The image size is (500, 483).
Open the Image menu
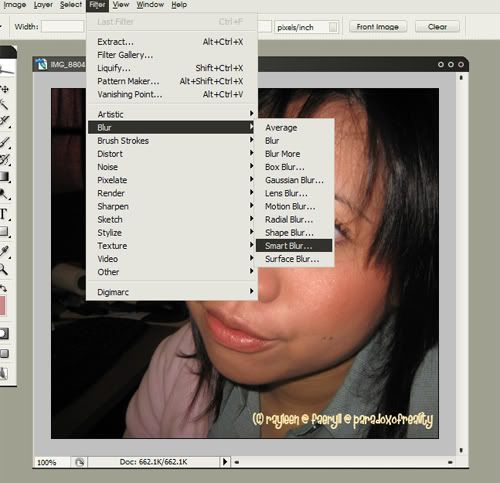point(15,5)
